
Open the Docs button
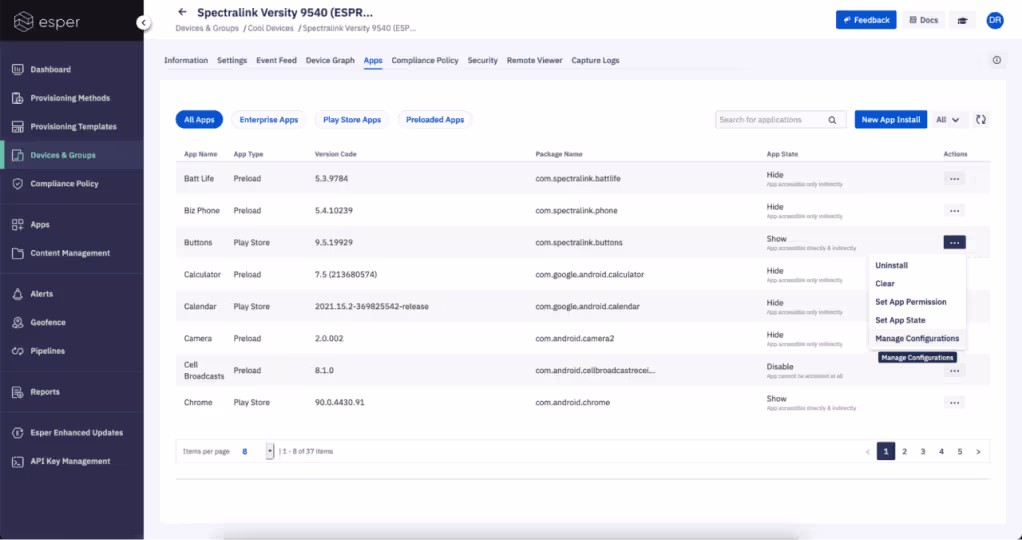coord(924,20)
